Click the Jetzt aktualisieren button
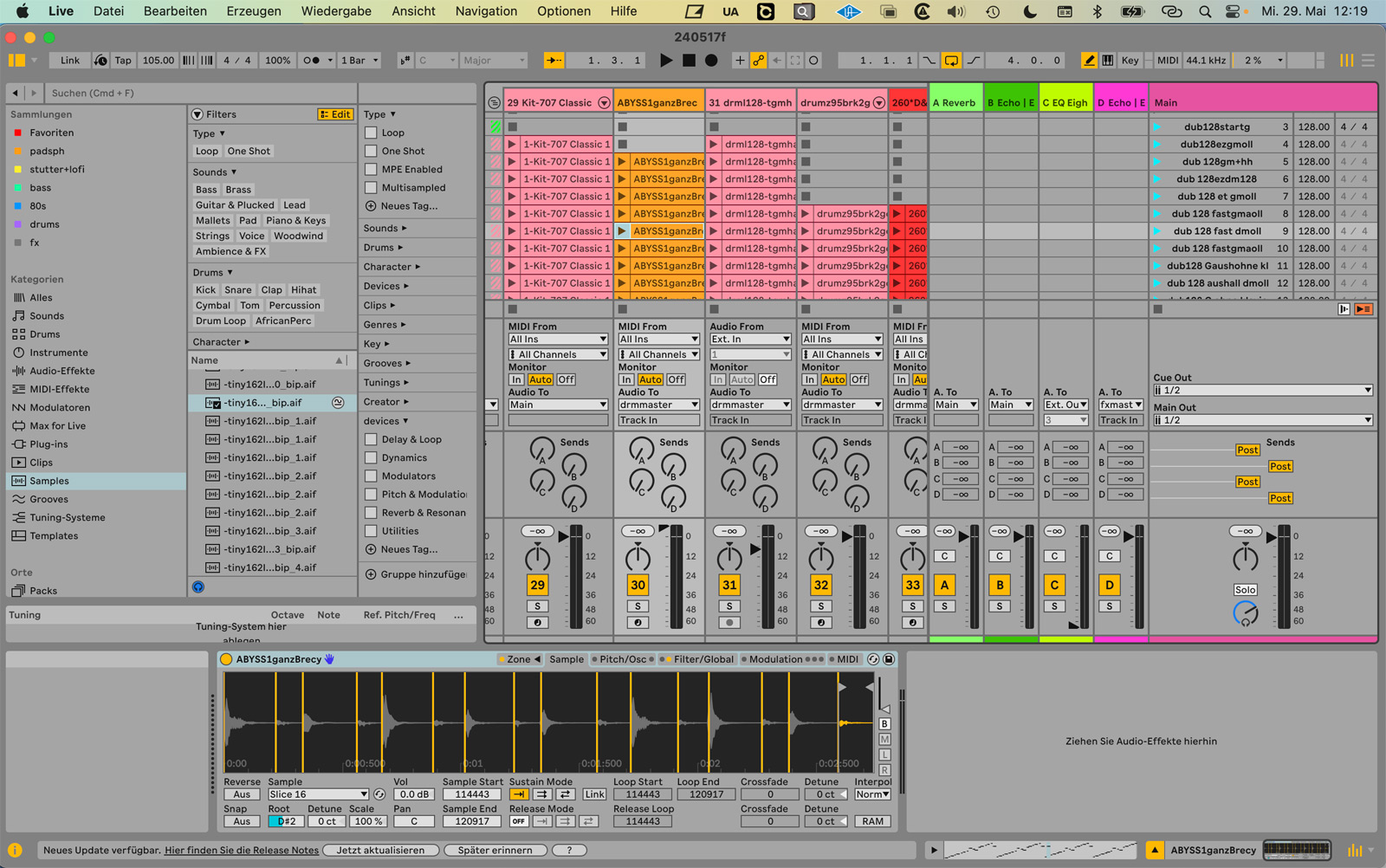The height and width of the screenshot is (868, 1386). tap(380, 851)
